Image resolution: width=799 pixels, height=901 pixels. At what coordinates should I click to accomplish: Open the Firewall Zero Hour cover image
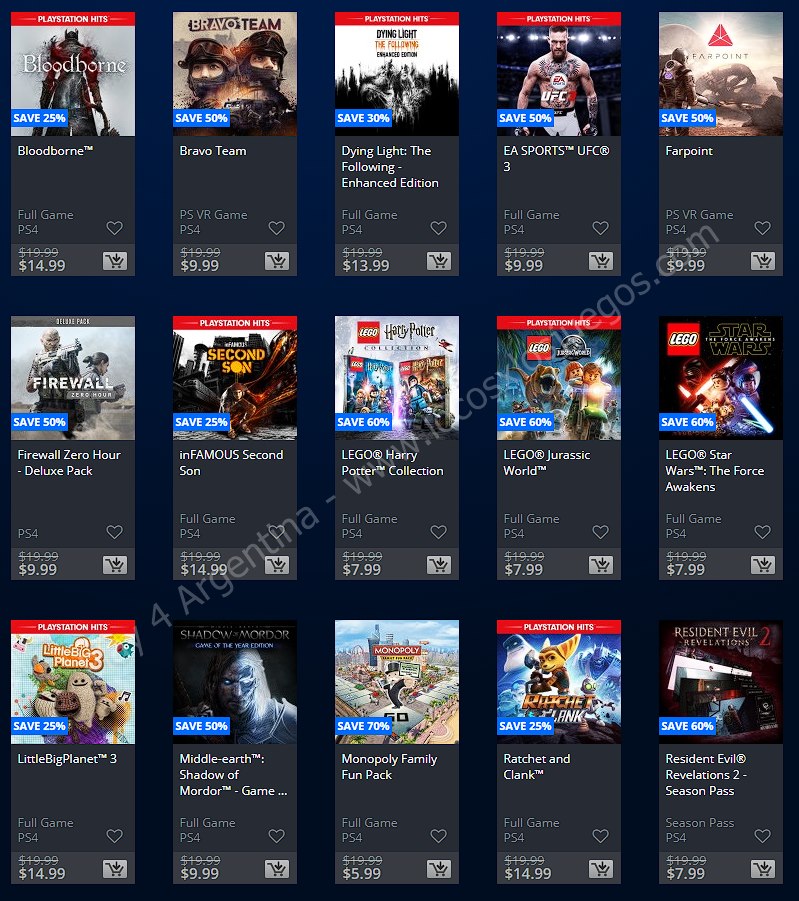point(73,378)
